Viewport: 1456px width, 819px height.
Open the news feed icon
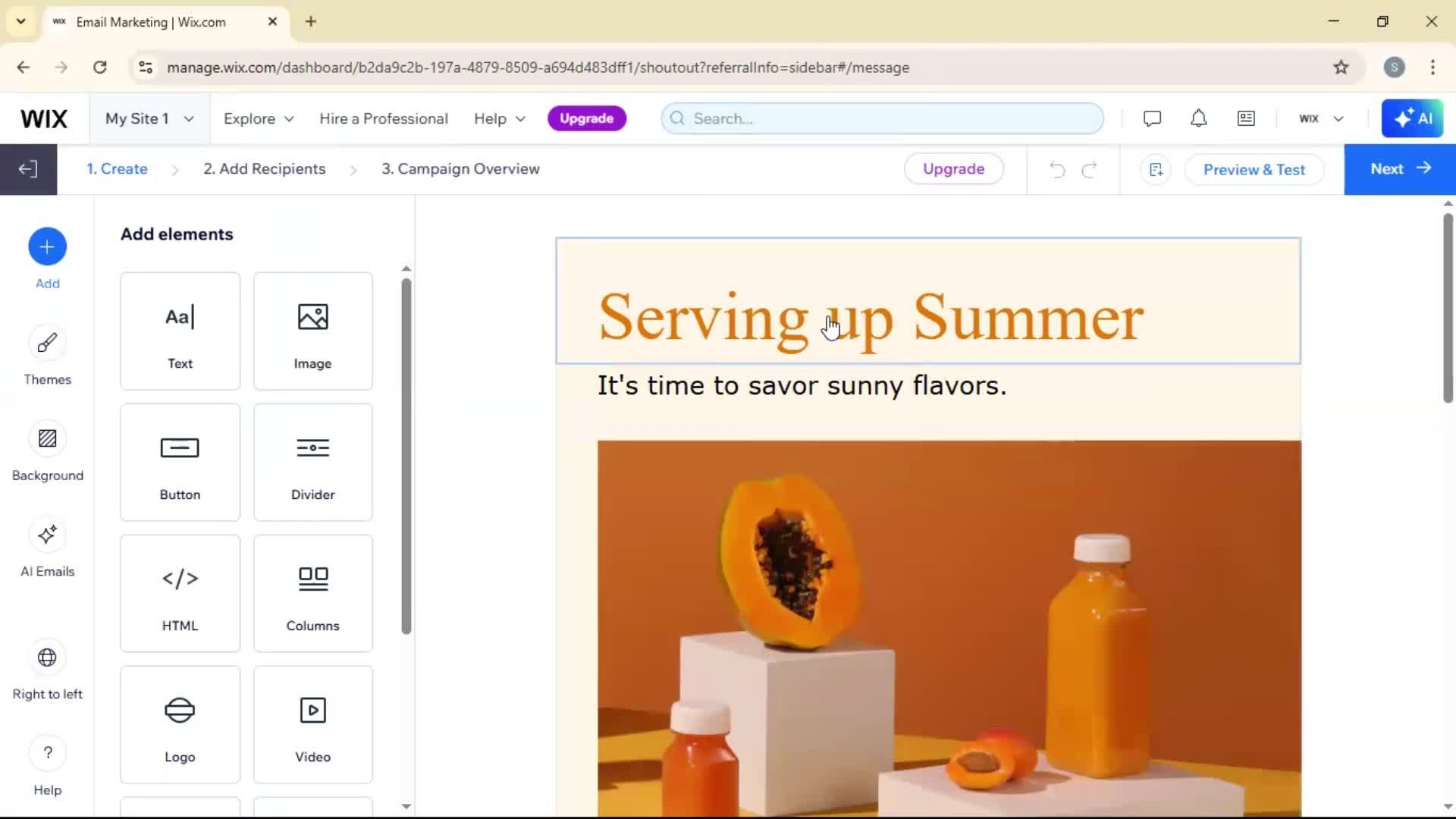(1246, 118)
